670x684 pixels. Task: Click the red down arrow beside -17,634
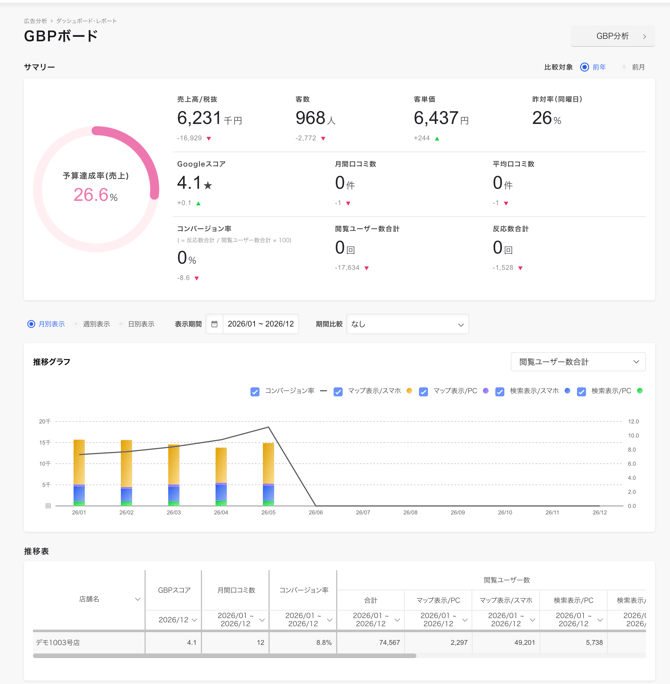click(366, 268)
